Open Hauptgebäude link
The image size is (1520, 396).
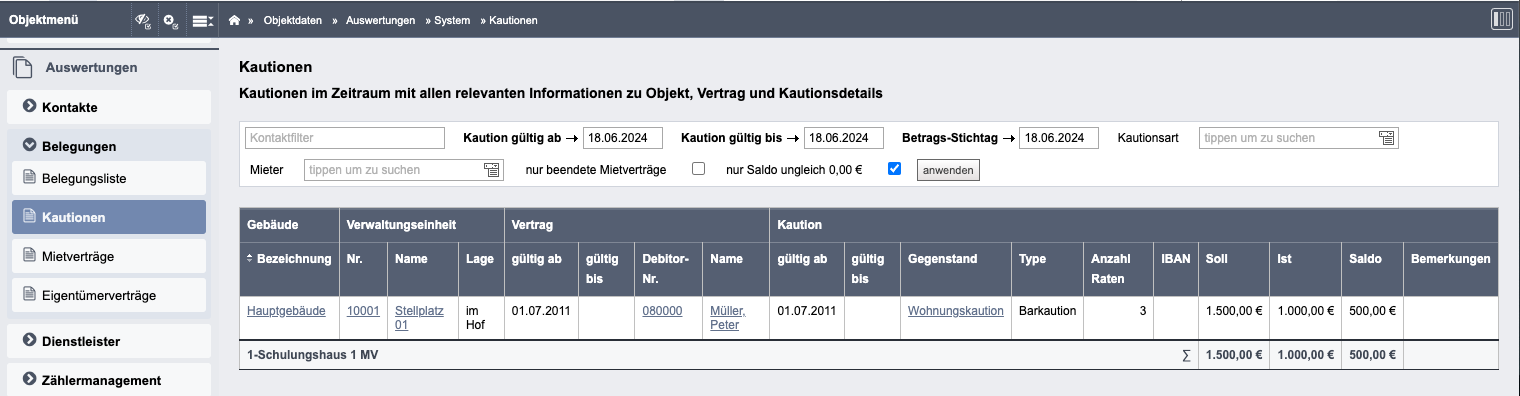(x=286, y=311)
